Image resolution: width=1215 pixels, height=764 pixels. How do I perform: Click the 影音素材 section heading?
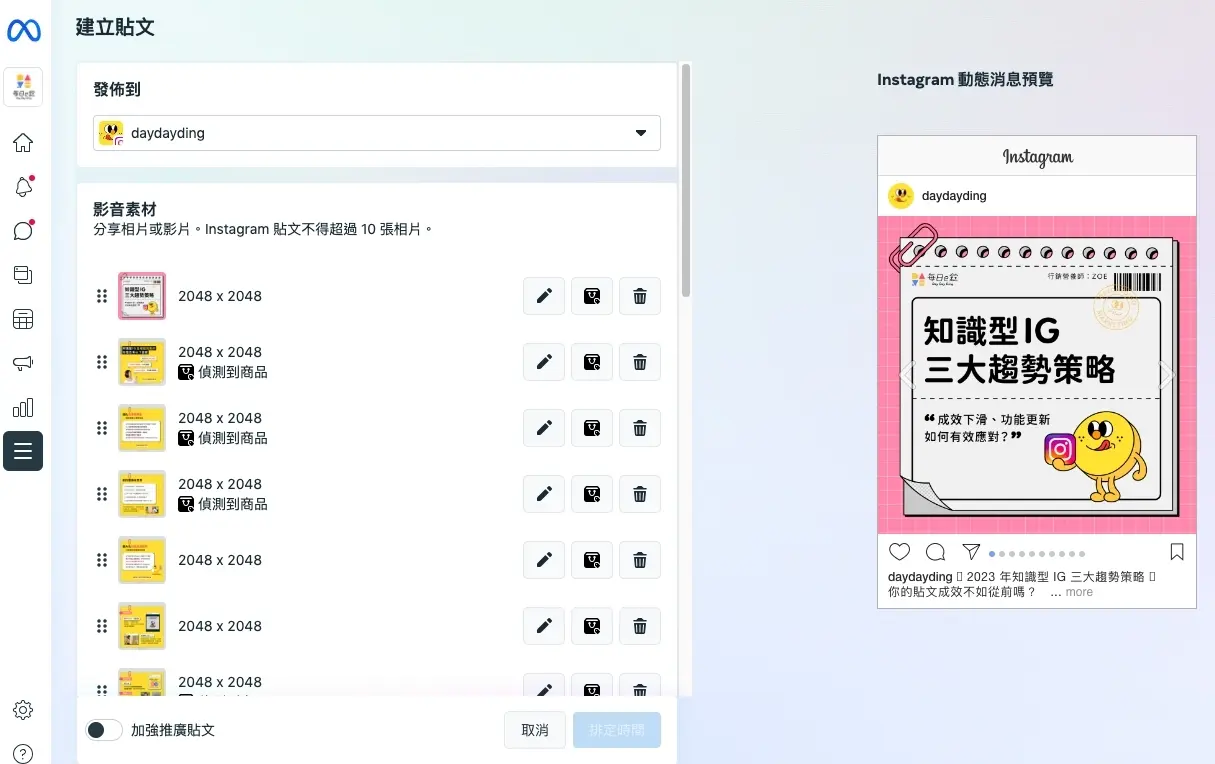[x=125, y=209]
